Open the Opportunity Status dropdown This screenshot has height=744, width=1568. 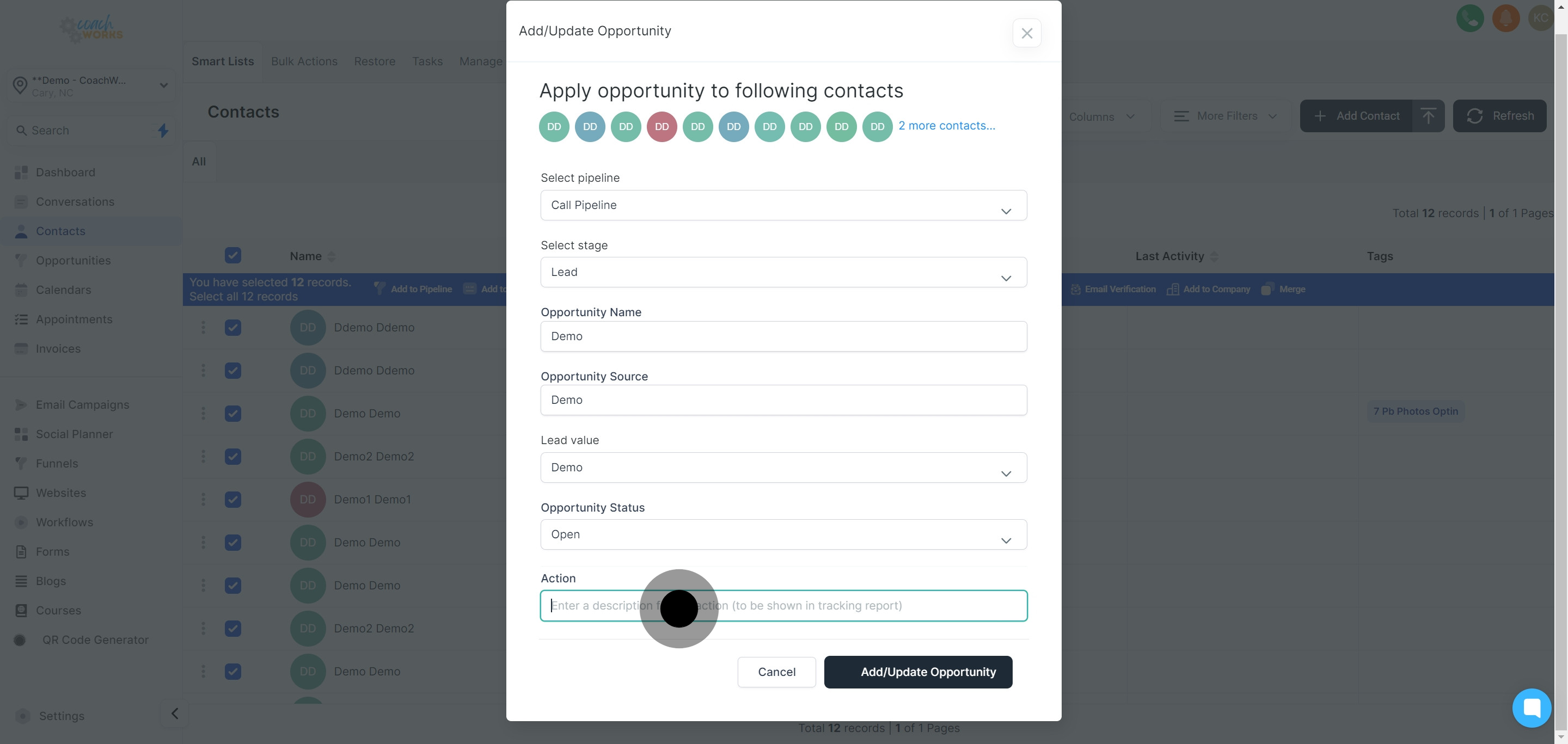(783, 534)
